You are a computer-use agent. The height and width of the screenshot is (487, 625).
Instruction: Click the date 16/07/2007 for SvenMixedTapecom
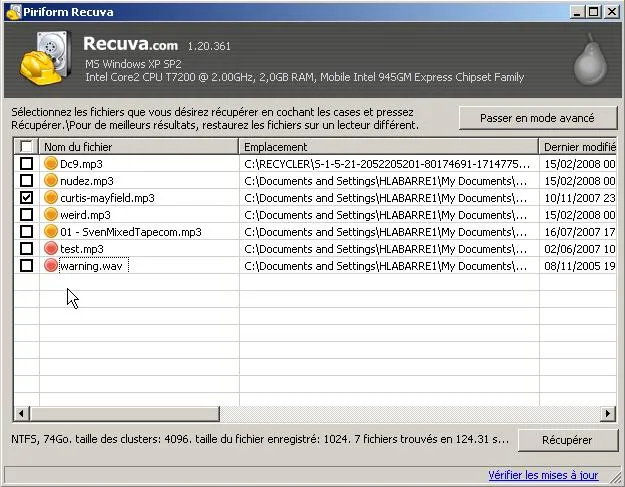[580, 232]
